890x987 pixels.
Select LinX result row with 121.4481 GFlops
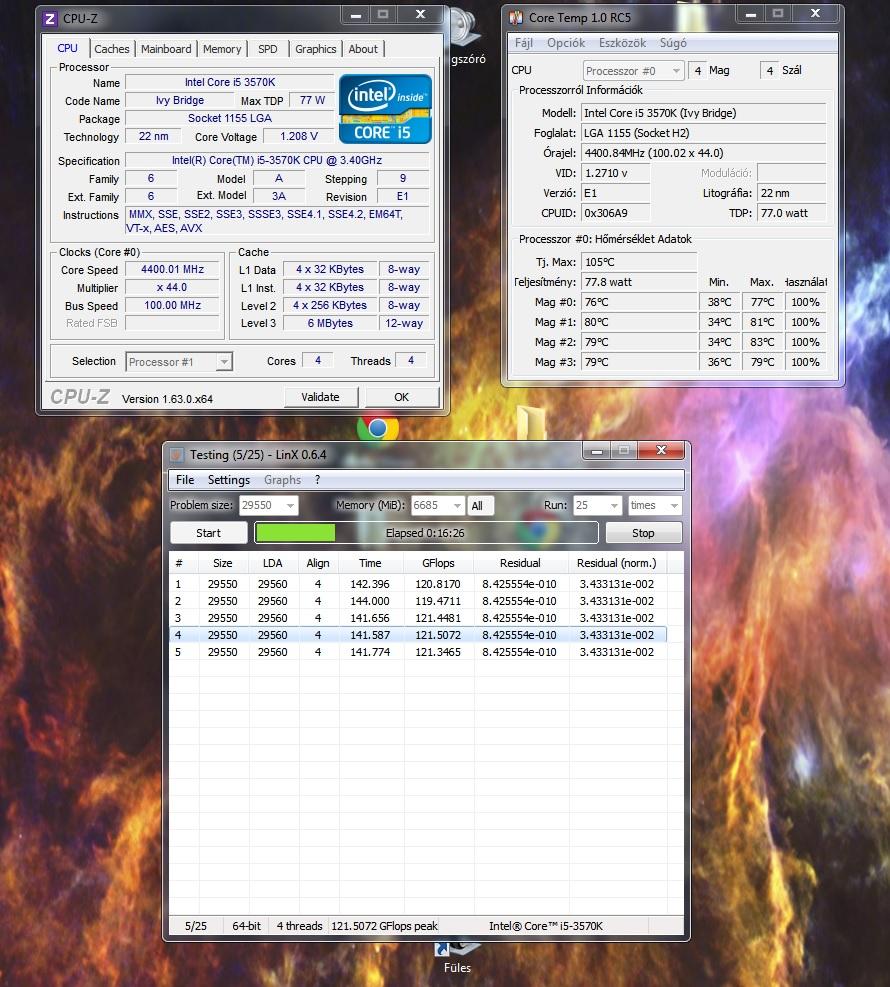tap(417, 618)
